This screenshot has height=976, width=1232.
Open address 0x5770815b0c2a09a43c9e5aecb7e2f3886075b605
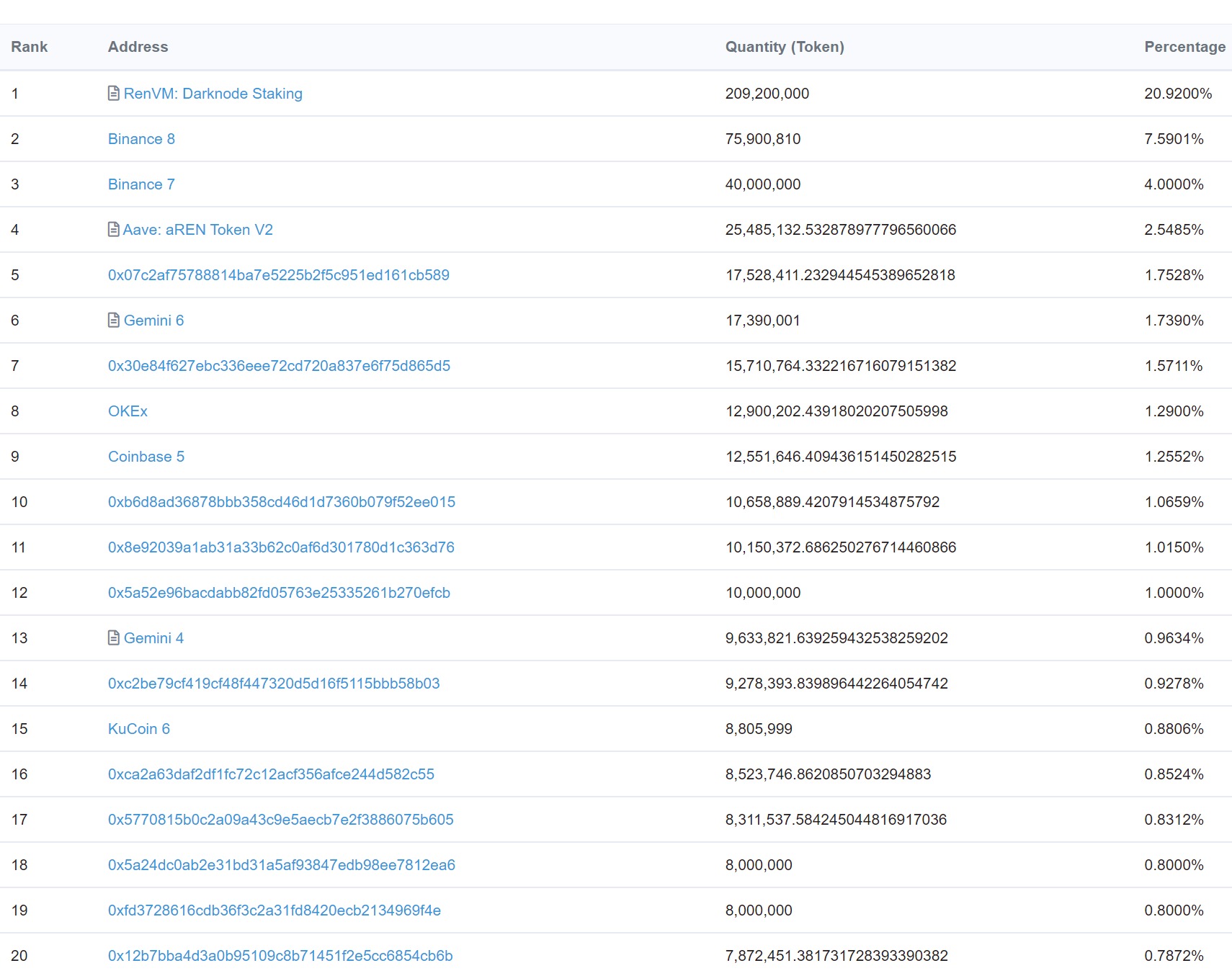(281, 820)
